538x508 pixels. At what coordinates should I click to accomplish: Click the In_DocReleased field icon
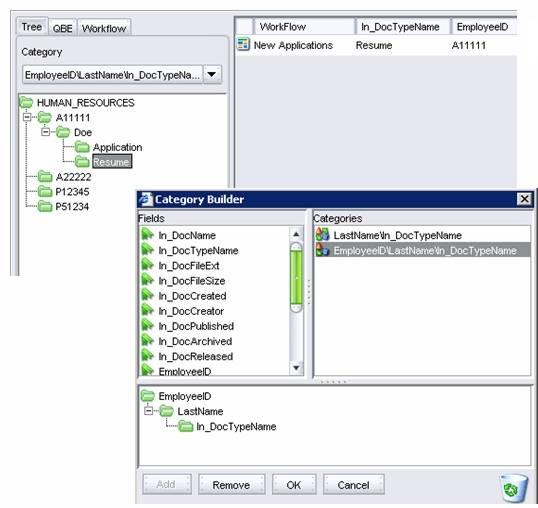[148, 356]
